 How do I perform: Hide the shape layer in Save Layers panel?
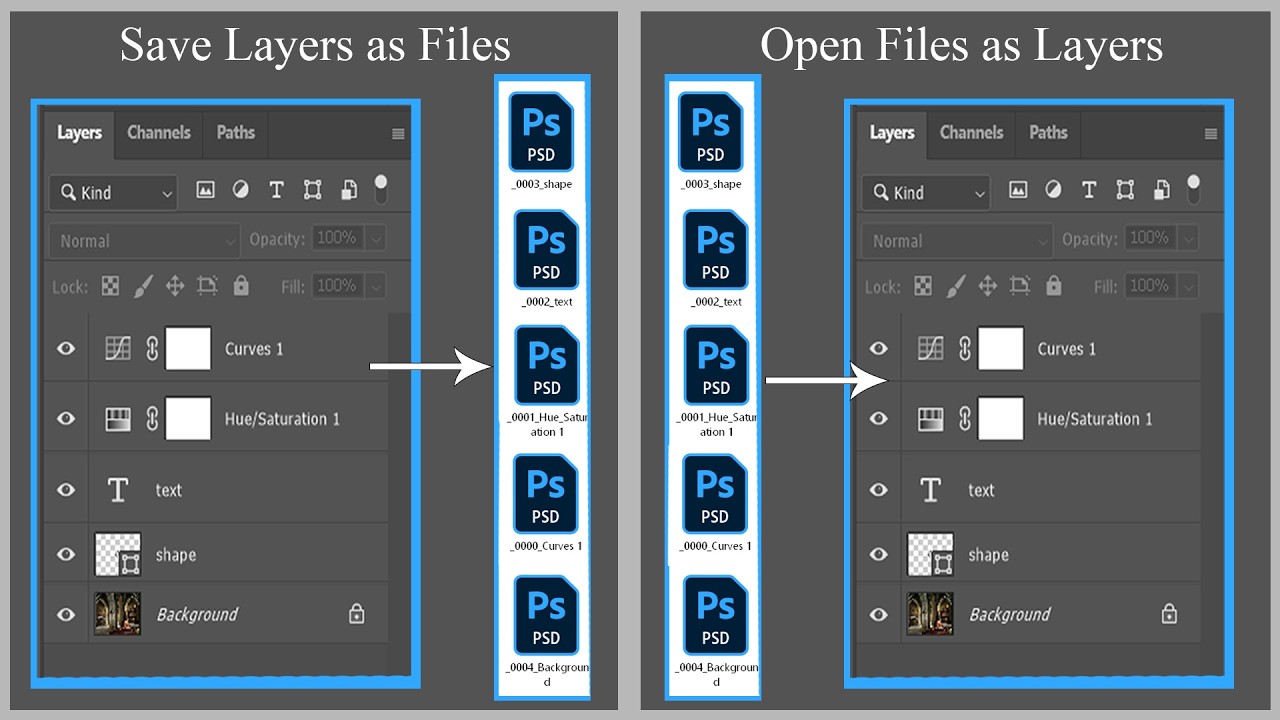click(66, 554)
